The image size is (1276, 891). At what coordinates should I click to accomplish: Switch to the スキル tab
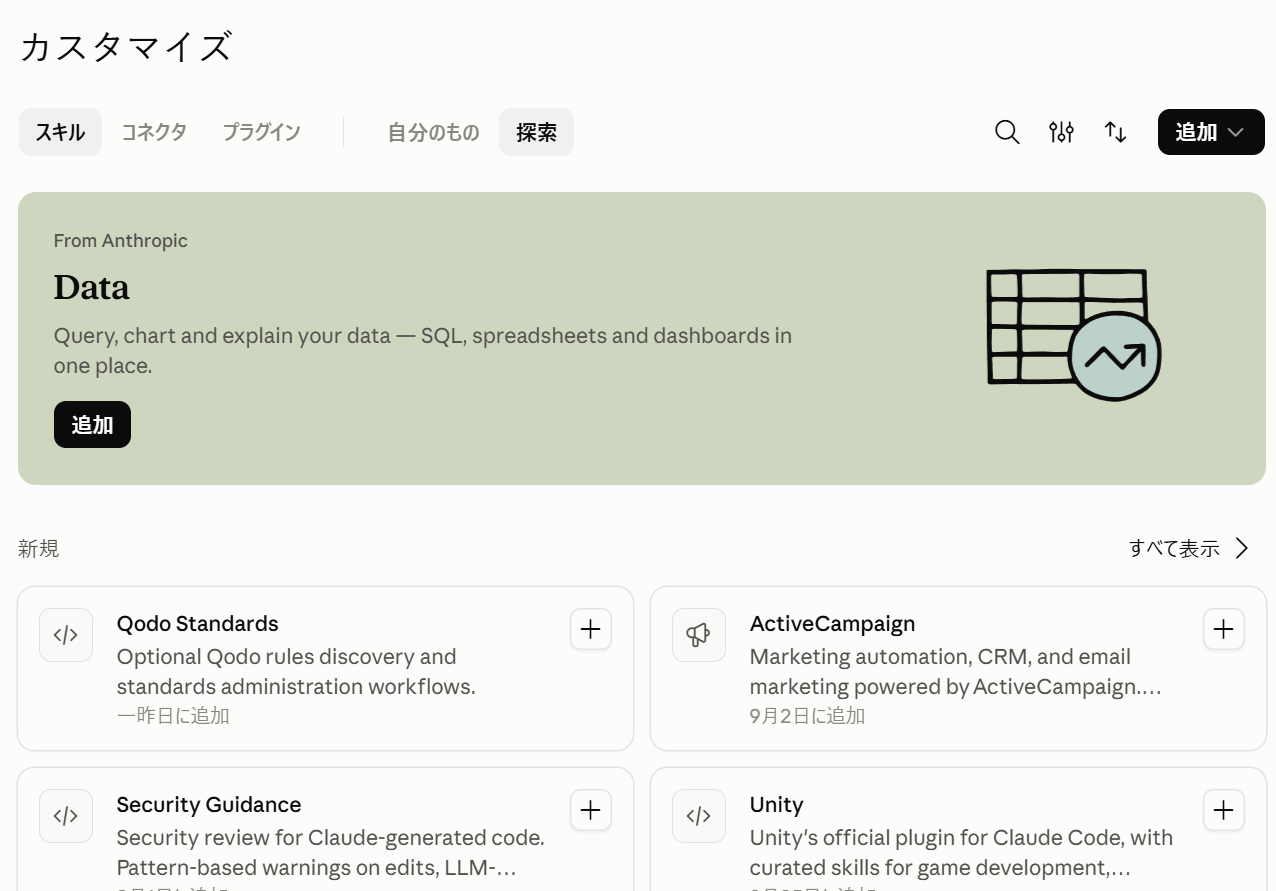point(60,132)
